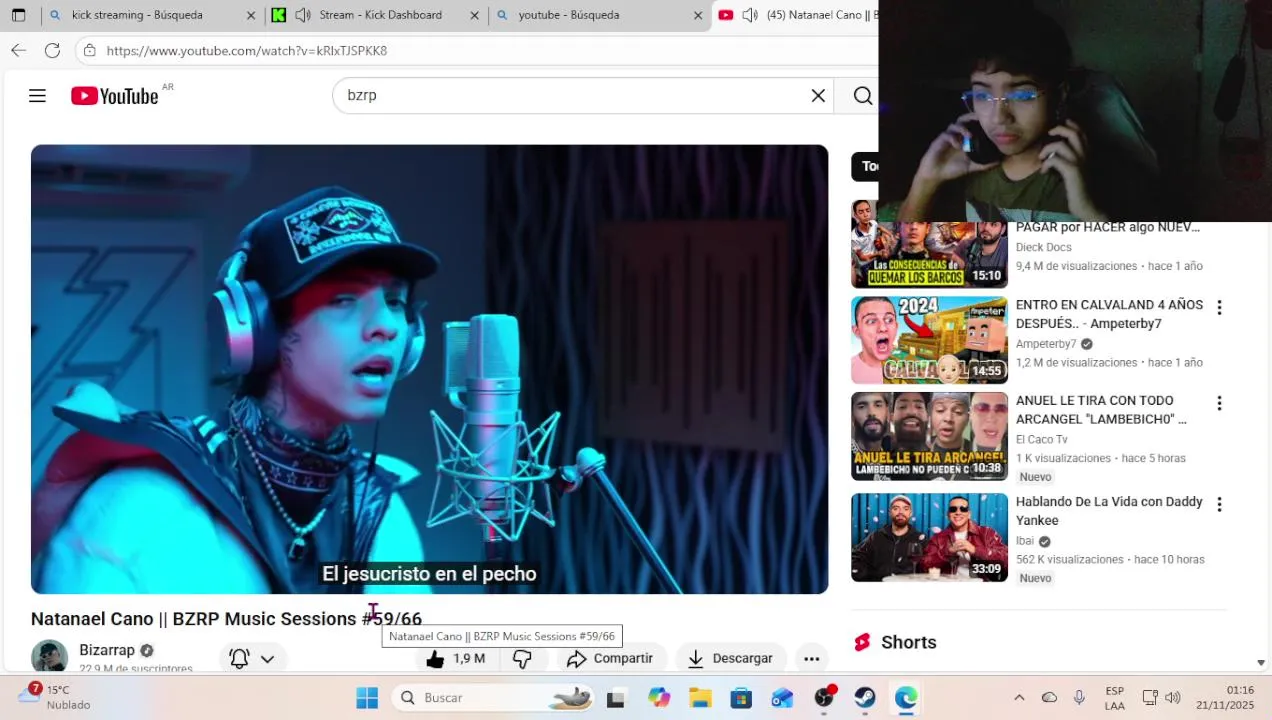Select the Shorts section icon
This screenshot has width=1272, height=720.
click(862, 642)
